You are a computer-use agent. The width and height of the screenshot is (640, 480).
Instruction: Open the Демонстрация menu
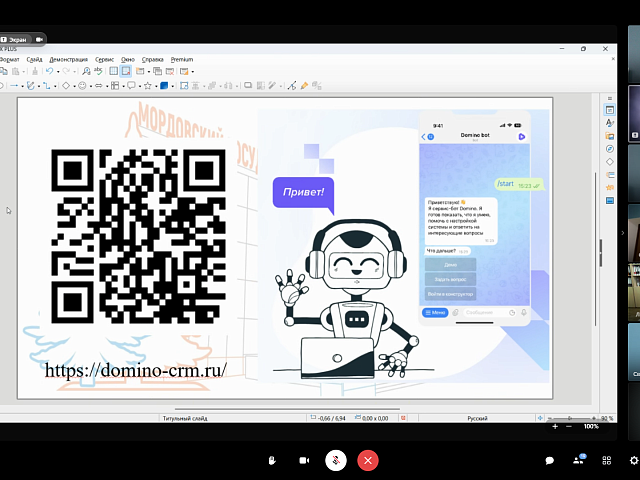tap(69, 60)
